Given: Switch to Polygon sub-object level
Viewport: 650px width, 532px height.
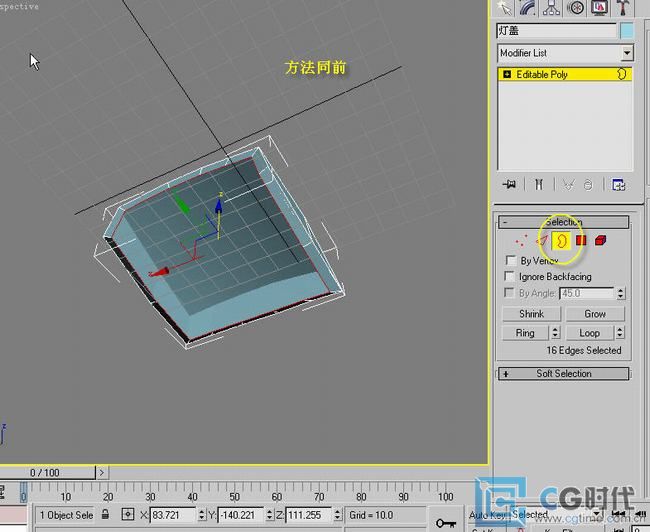Looking at the screenshot, I should (x=581, y=240).
